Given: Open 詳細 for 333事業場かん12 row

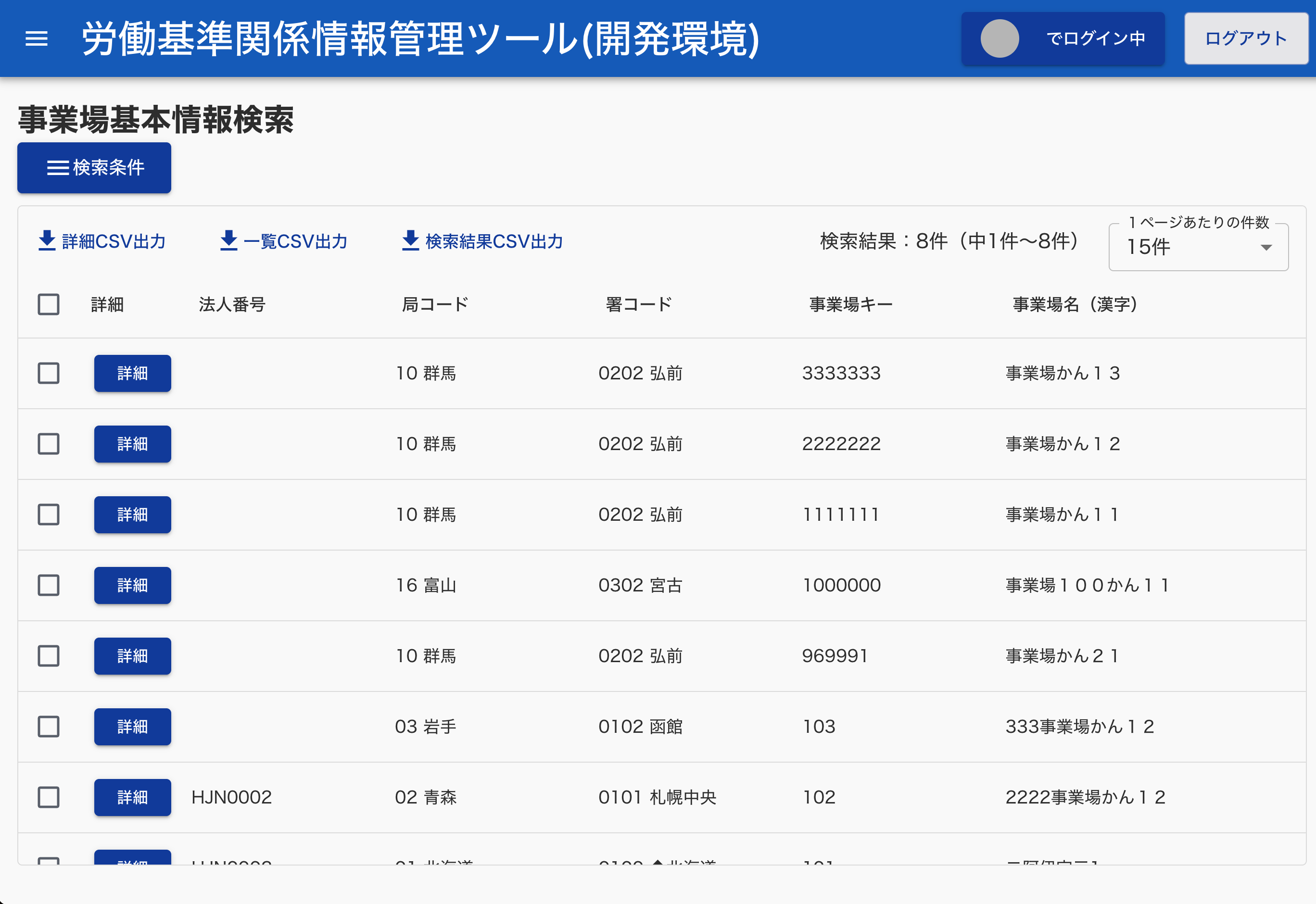Looking at the screenshot, I should click(x=132, y=727).
